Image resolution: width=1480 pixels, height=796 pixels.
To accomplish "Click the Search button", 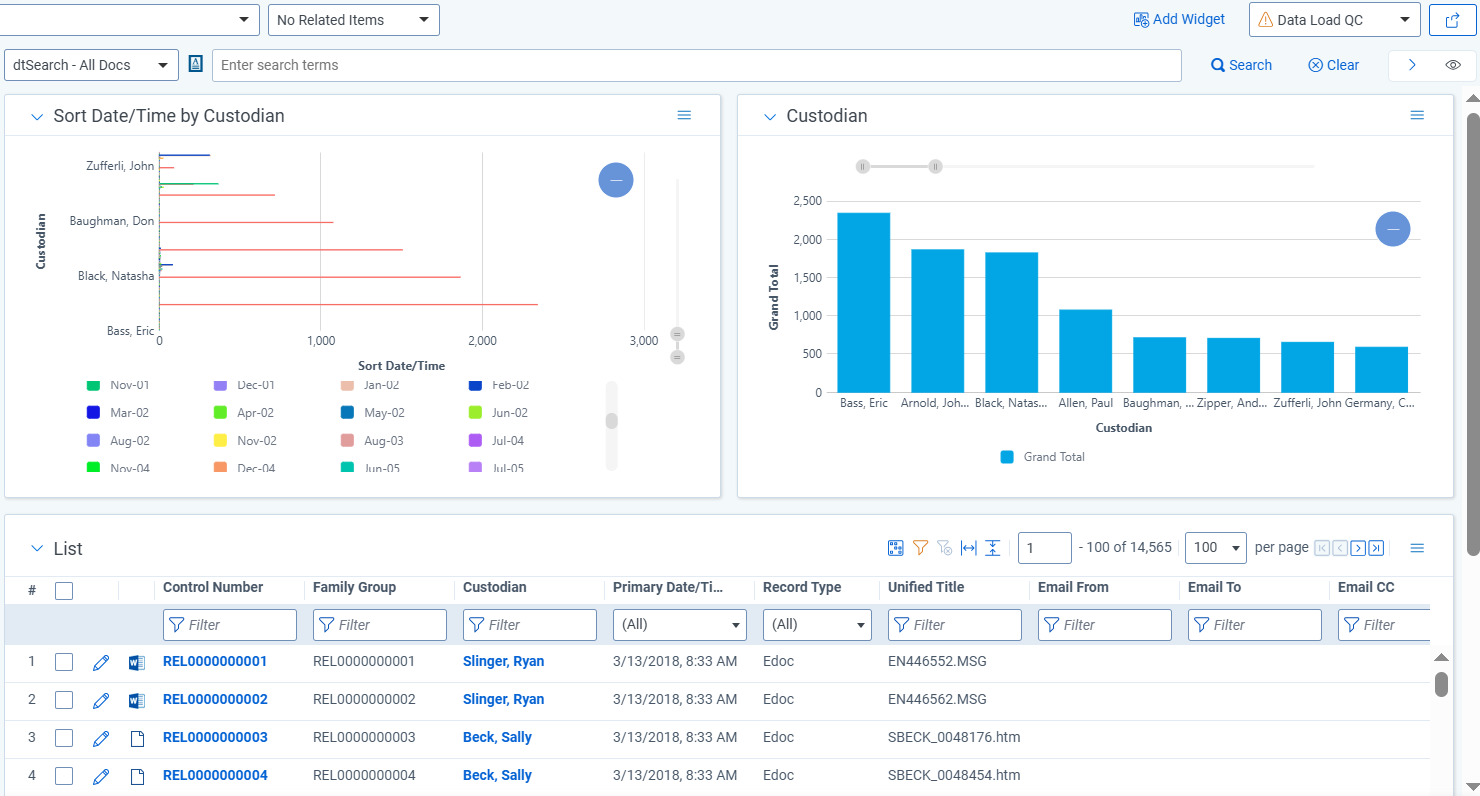I will click(1241, 65).
